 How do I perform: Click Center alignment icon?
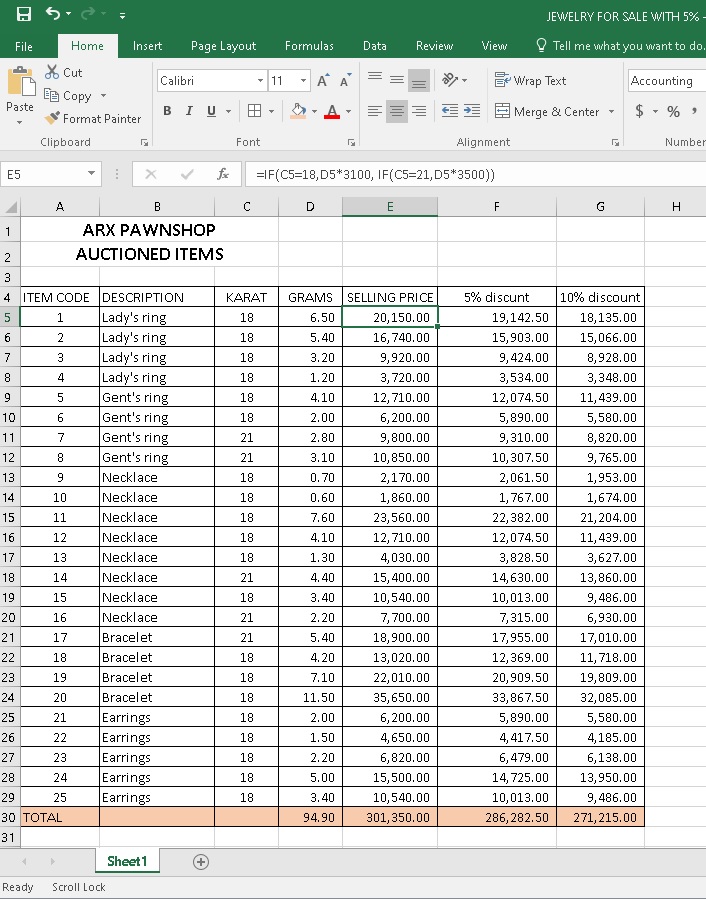397,111
